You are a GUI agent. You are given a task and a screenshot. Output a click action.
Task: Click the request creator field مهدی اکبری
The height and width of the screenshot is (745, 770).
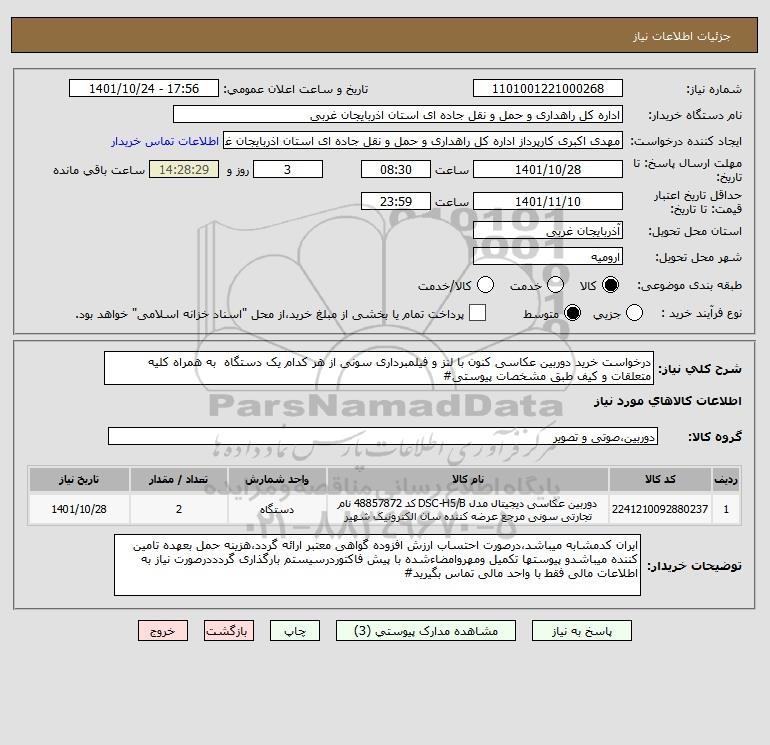coord(423,141)
